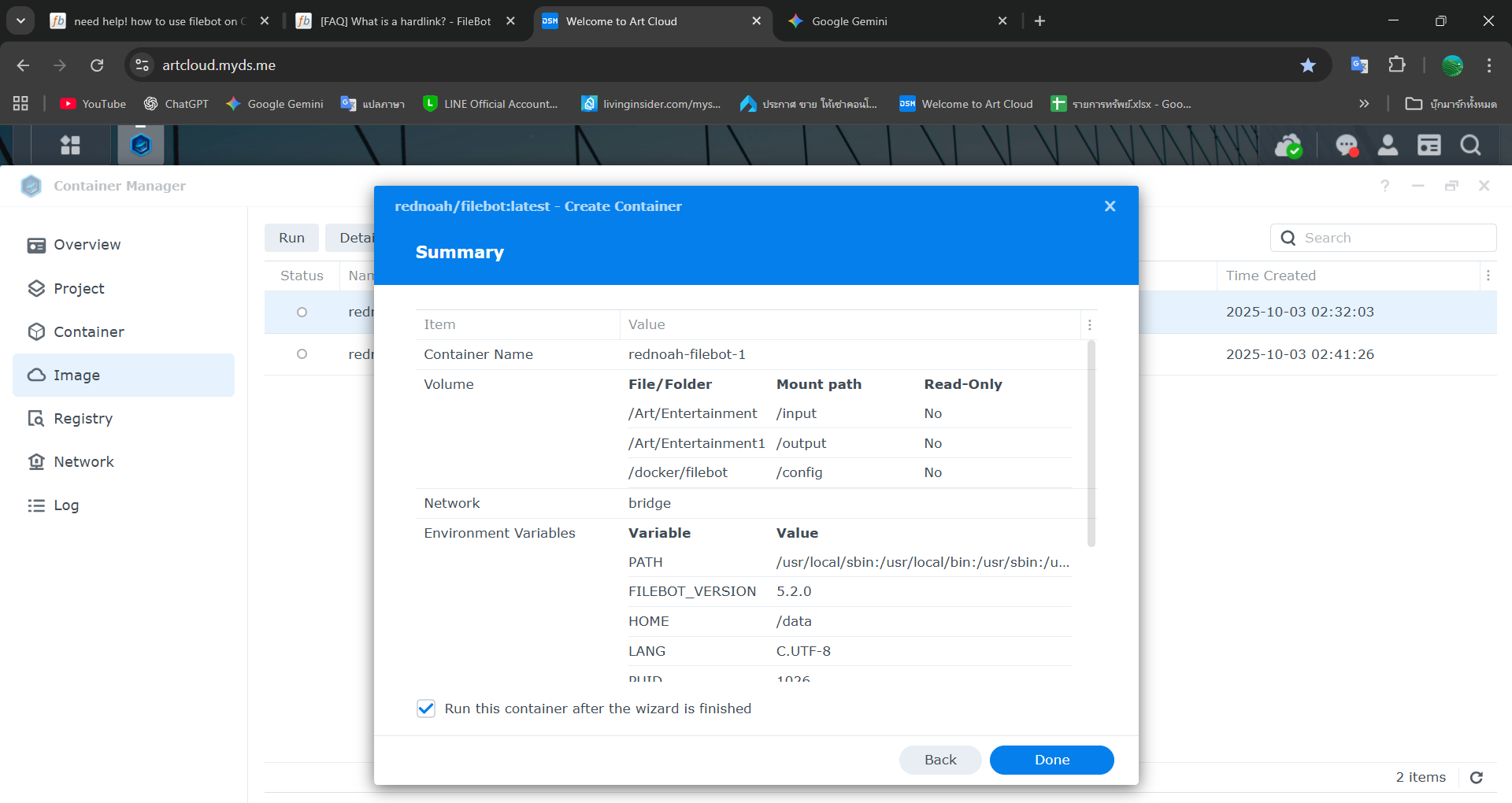This screenshot has width=1512, height=803.
Task: Toggle 'Run this container after wizard' checkbox
Action: pyautogui.click(x=426, y=709)
